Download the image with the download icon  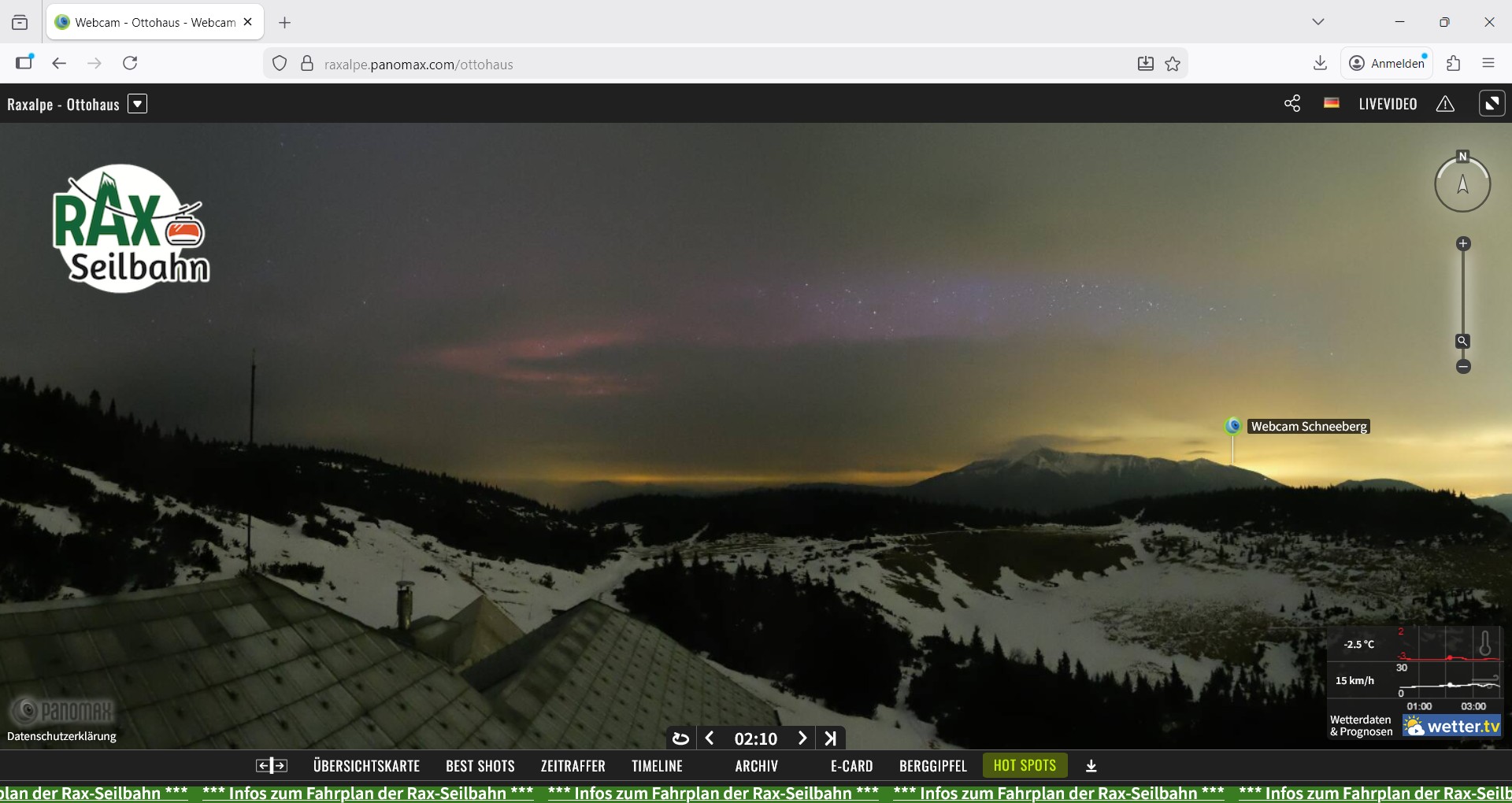(x=1091, y=766)
